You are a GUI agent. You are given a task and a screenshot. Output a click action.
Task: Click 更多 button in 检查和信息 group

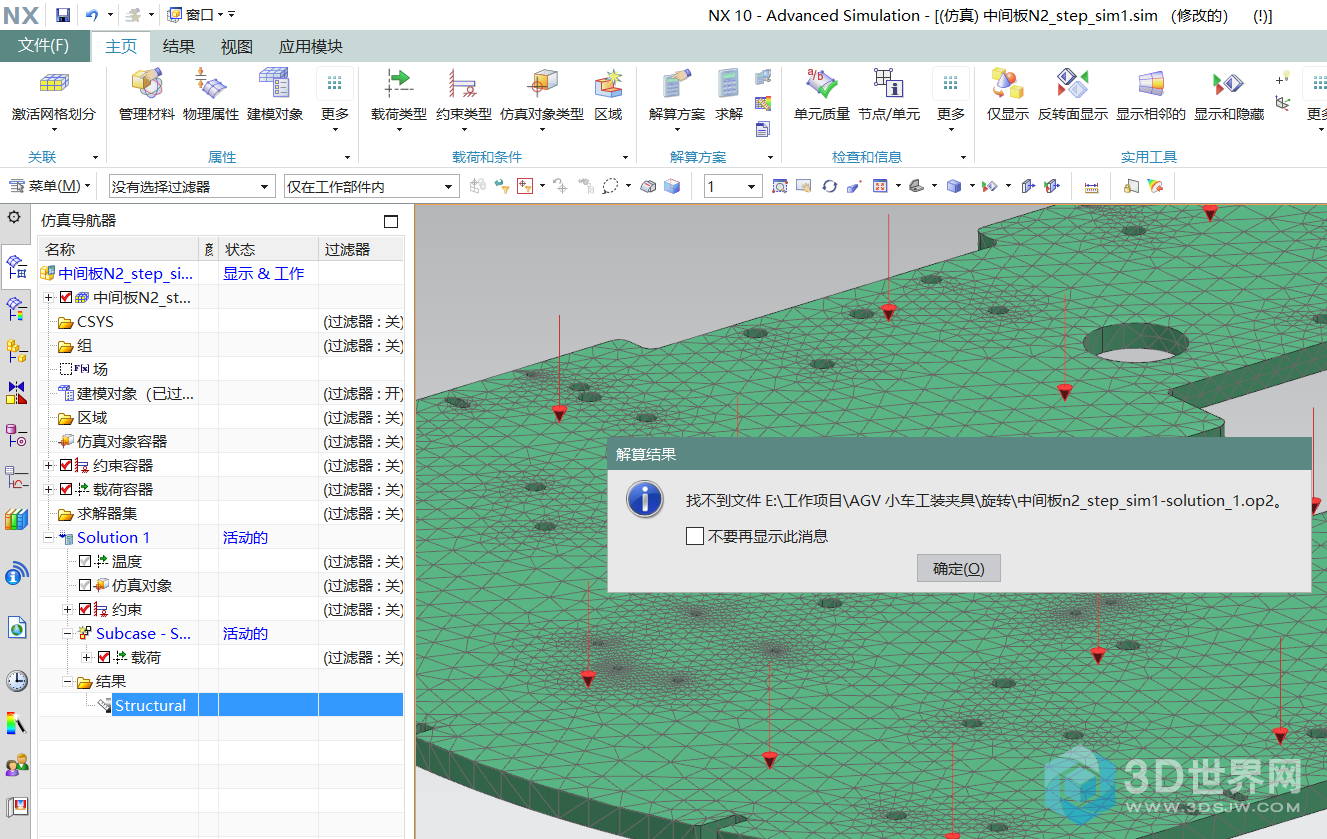[951, 101]
